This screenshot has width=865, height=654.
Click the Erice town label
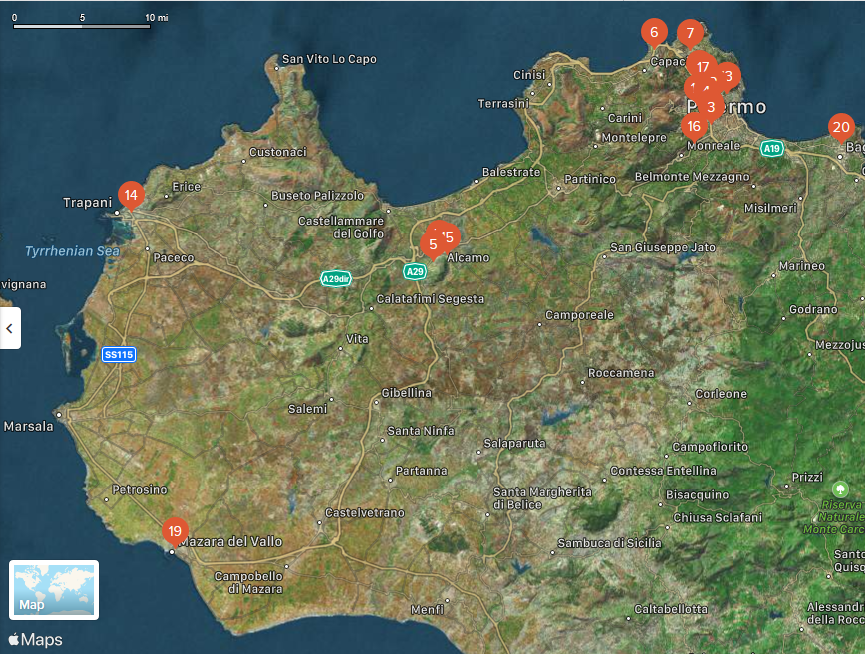pyautogui.click(x=186, y=187)
